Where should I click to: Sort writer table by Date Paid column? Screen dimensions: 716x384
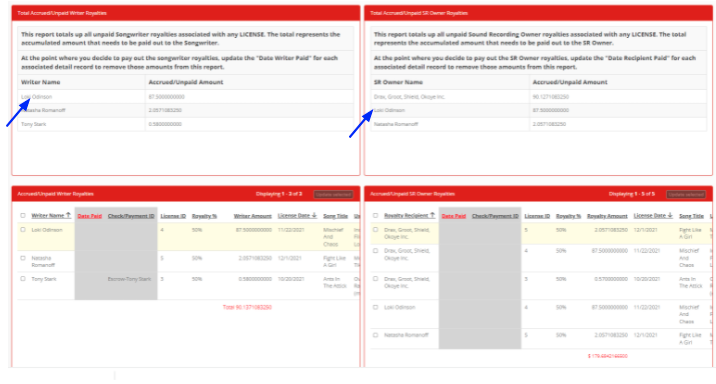[x=90, y=216]
